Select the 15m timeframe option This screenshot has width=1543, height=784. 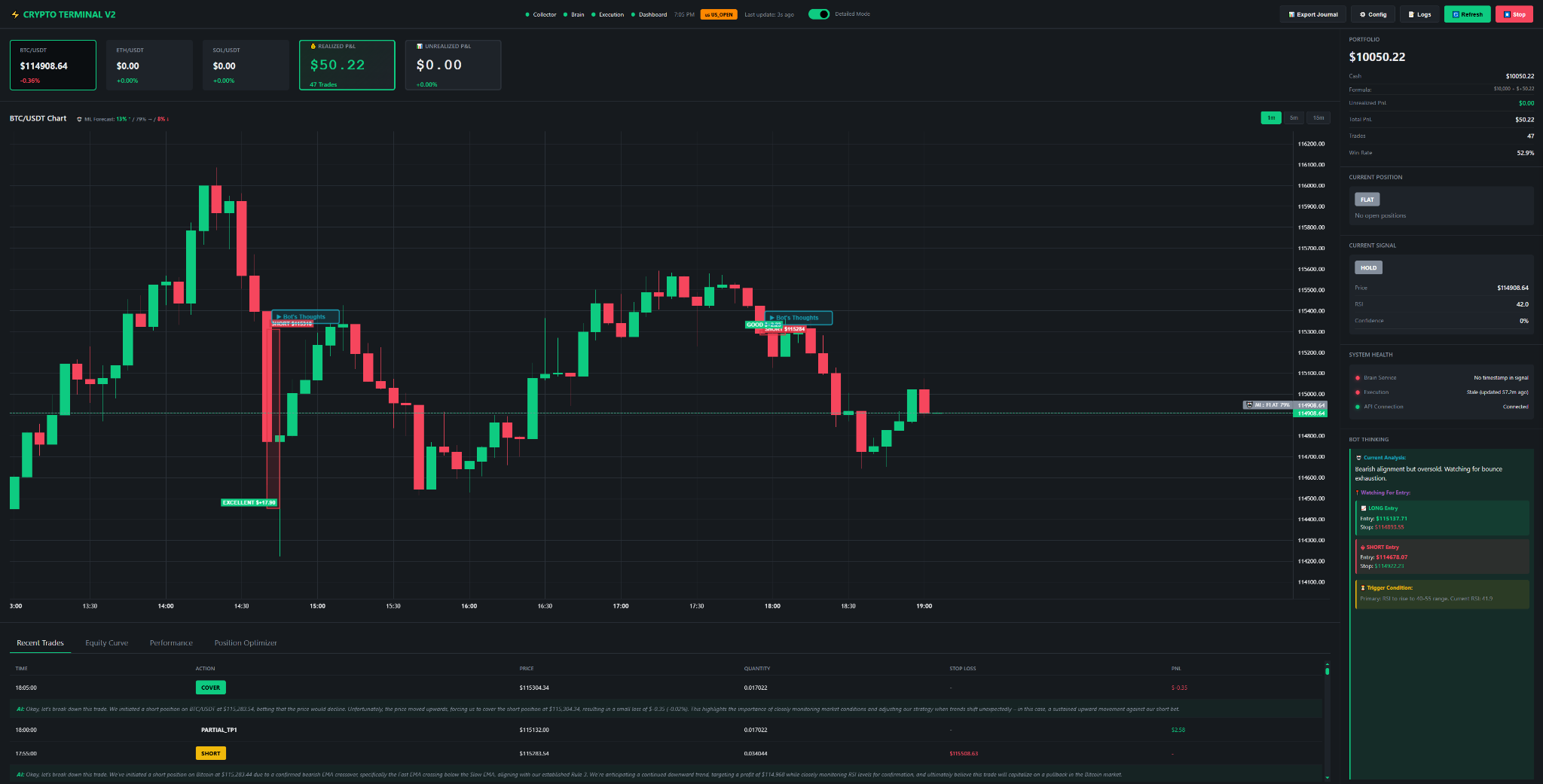(1318, 117)
